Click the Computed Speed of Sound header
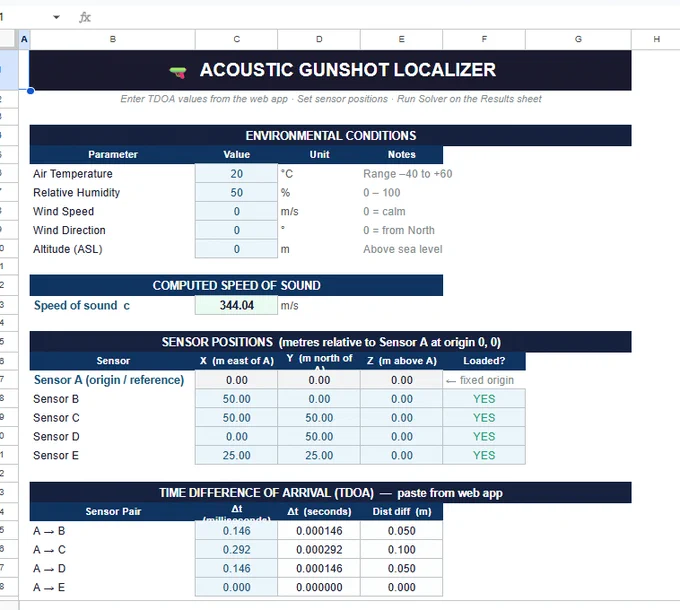 [236, 285]
